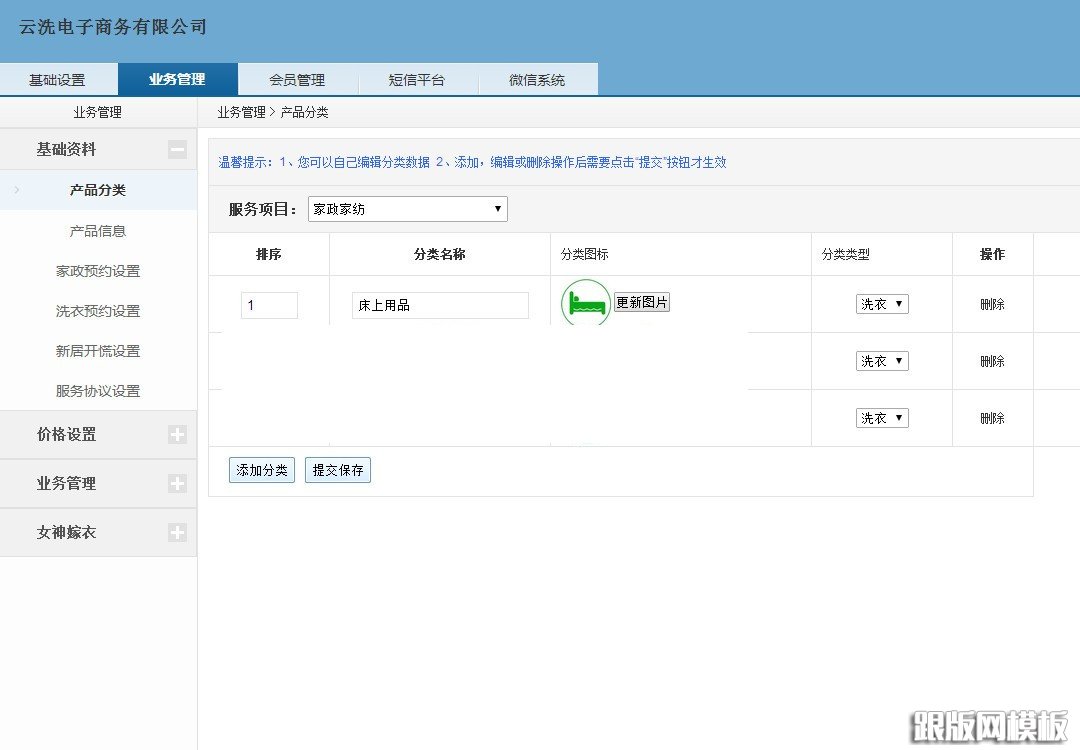Click the 添加分类 button
1080x750 pixels.
point(261,470)
